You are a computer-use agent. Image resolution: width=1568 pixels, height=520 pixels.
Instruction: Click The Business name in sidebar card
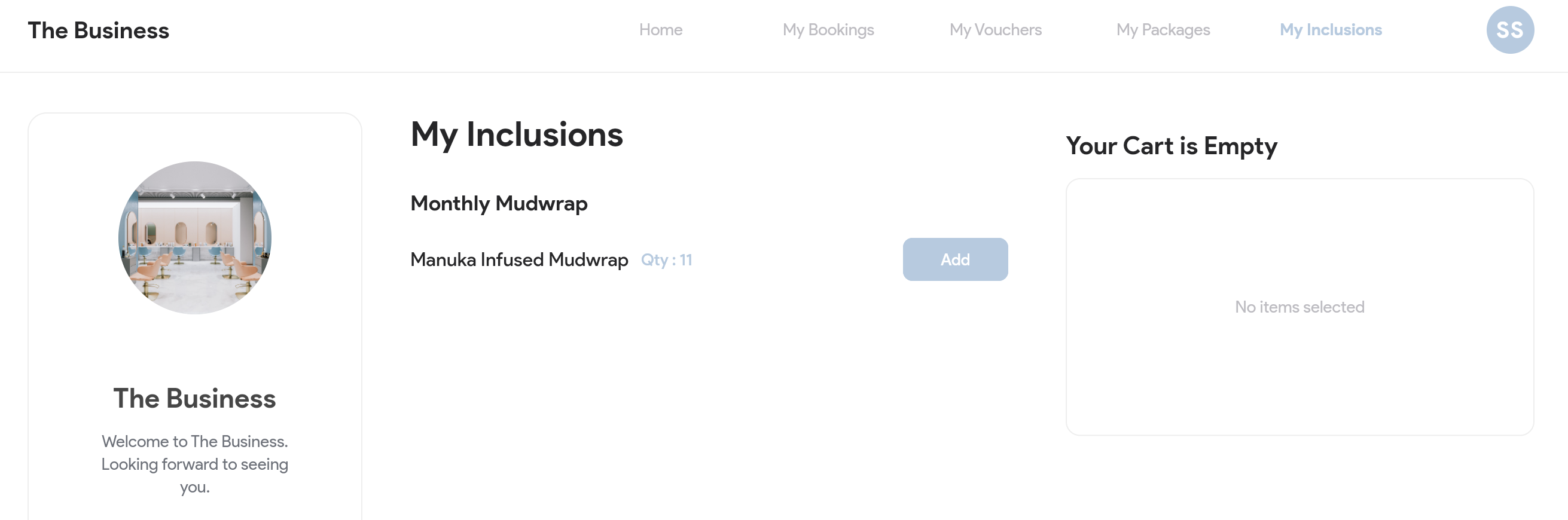195,398
